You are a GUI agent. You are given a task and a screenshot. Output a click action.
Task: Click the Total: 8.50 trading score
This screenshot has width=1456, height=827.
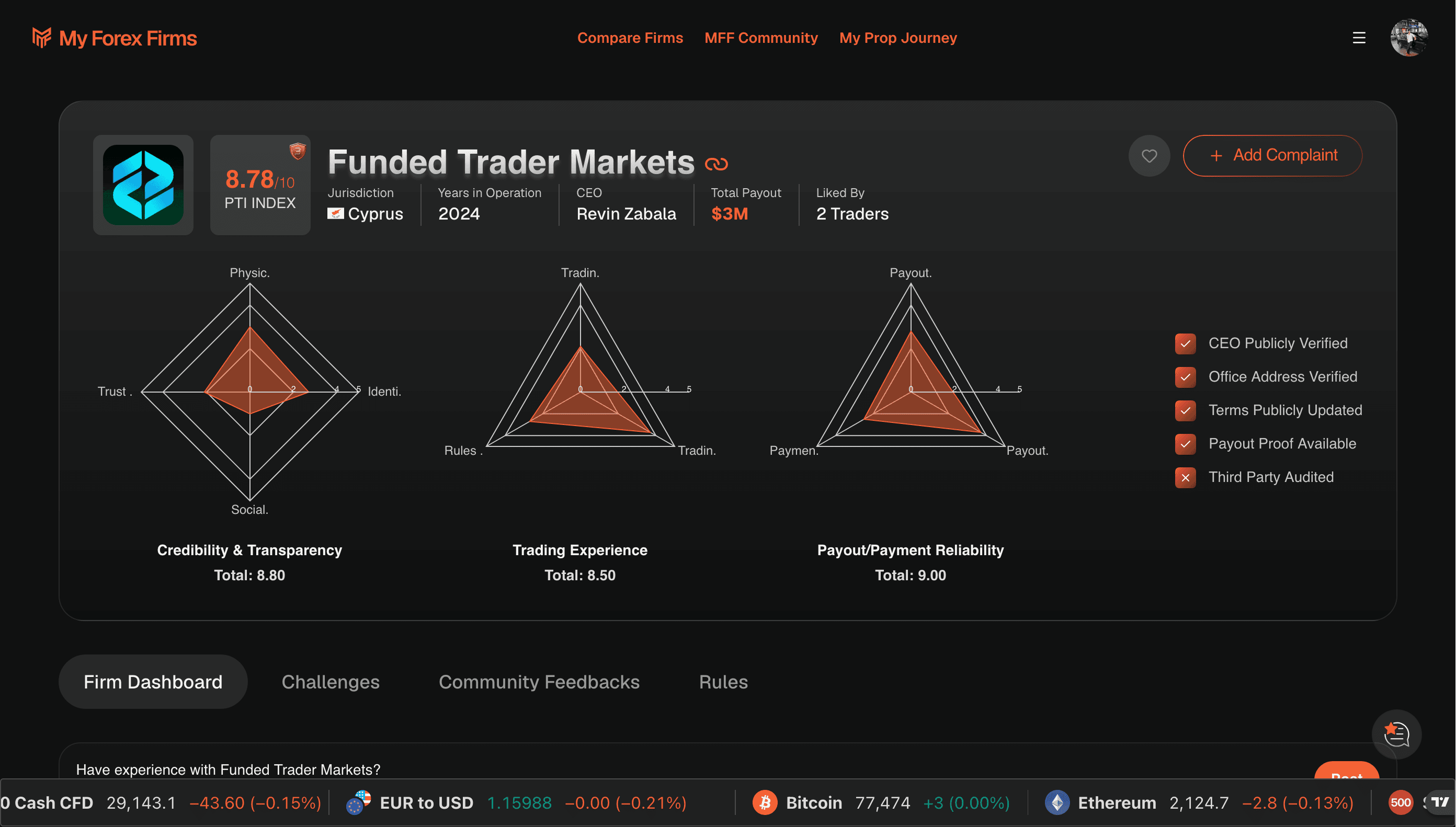pyautogui.click(x=580, y=575)
